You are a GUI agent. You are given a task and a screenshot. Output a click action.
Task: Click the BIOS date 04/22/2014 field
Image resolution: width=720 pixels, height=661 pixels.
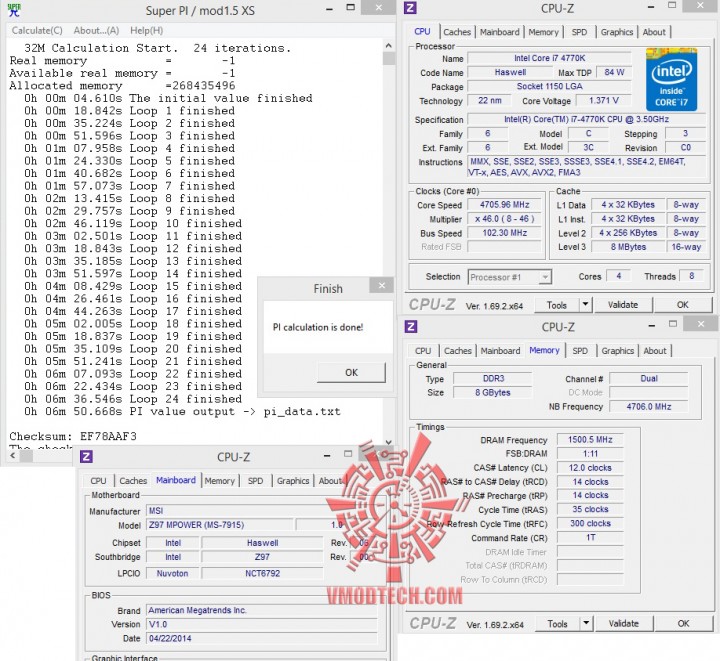262,639
